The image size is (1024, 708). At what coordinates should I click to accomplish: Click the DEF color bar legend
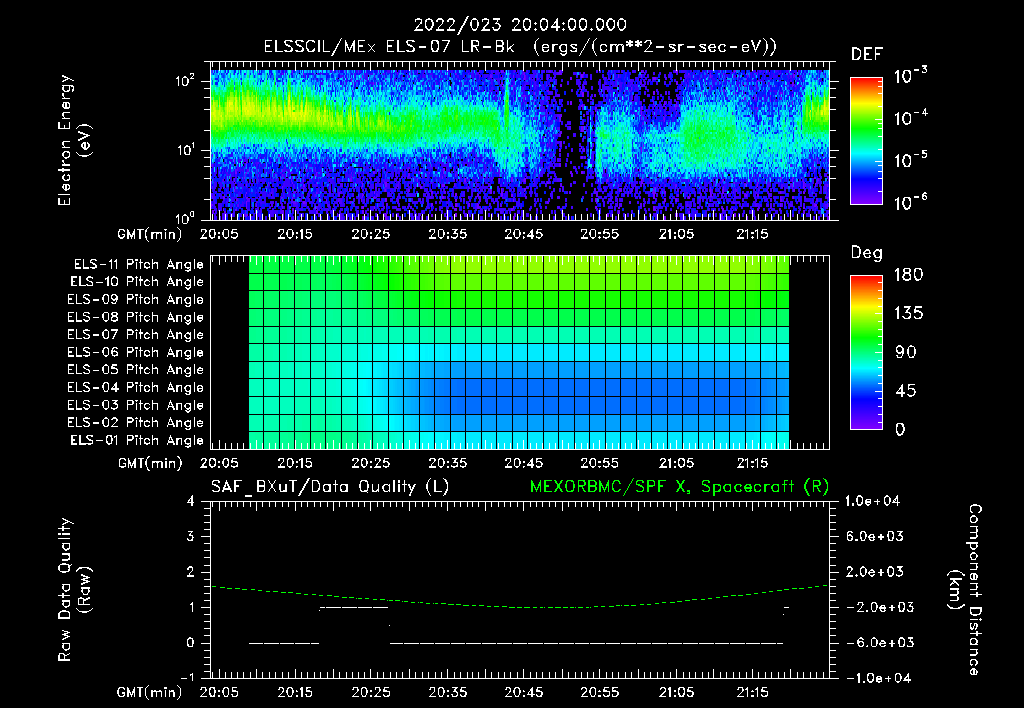click(866, 141)
